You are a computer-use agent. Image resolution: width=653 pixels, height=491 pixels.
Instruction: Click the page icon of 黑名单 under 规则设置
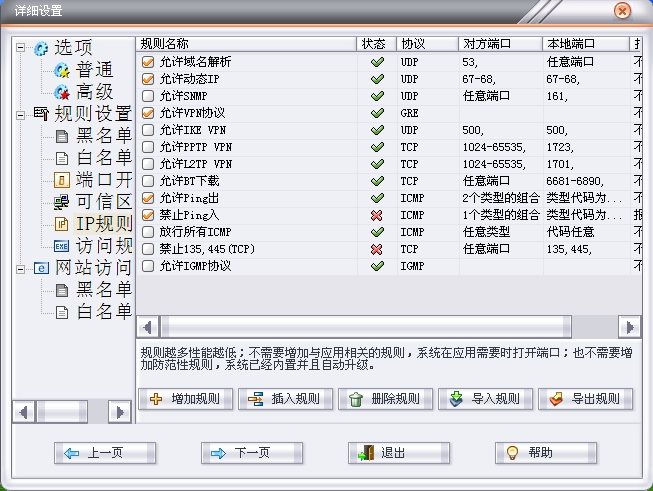point(62,136)
